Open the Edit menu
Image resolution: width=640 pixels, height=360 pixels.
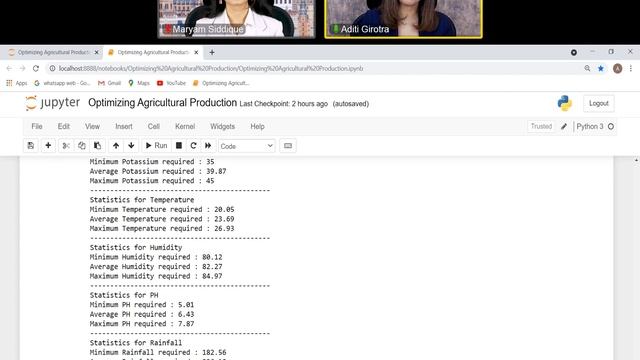tap(64, 127)
